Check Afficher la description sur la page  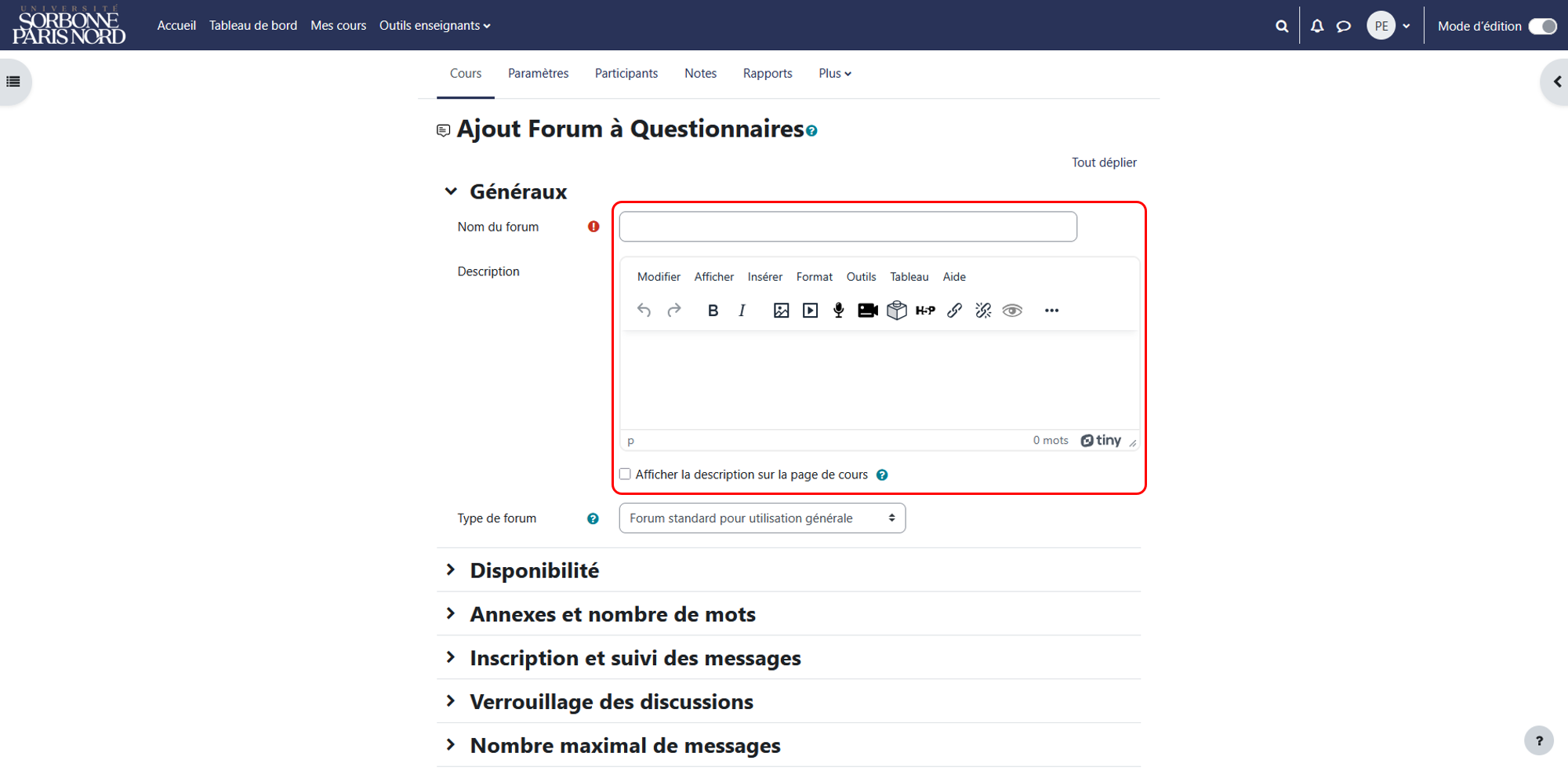point(625,474)
